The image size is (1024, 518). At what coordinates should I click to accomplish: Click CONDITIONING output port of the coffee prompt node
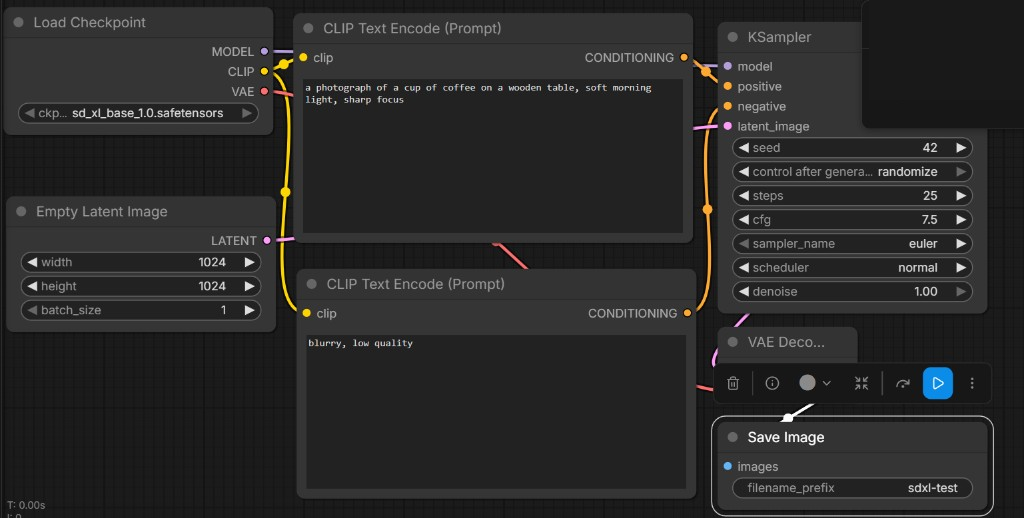pos(684,57)
